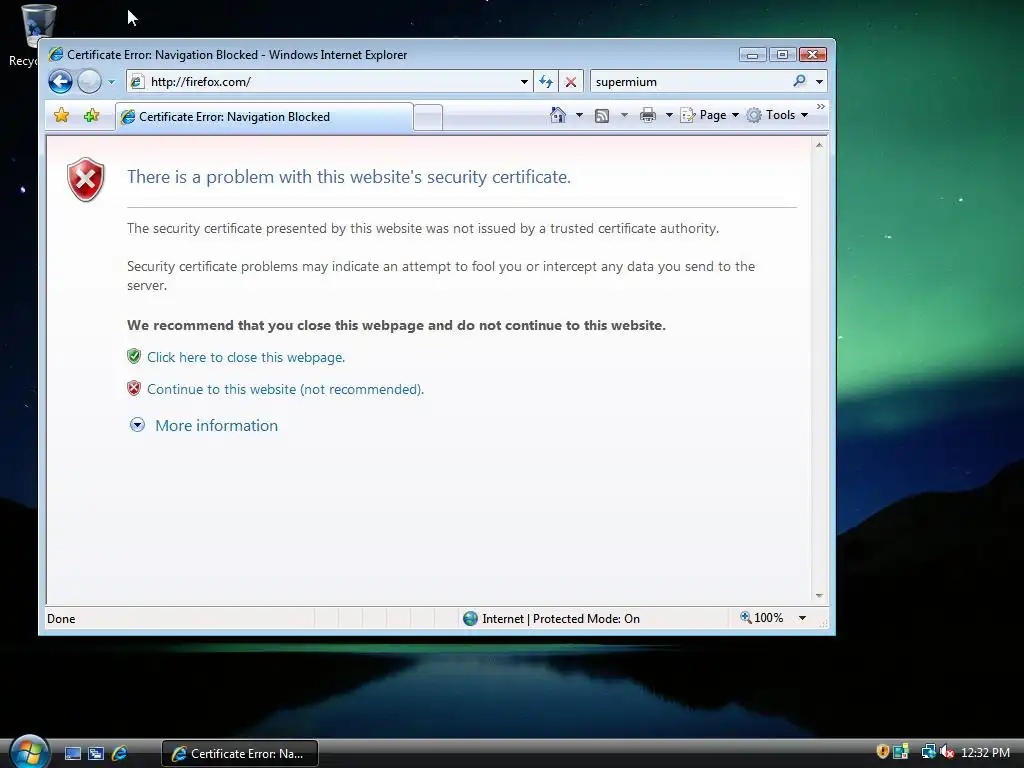
Task: Click the globe icon in status bar
Action: coord(470,618)
